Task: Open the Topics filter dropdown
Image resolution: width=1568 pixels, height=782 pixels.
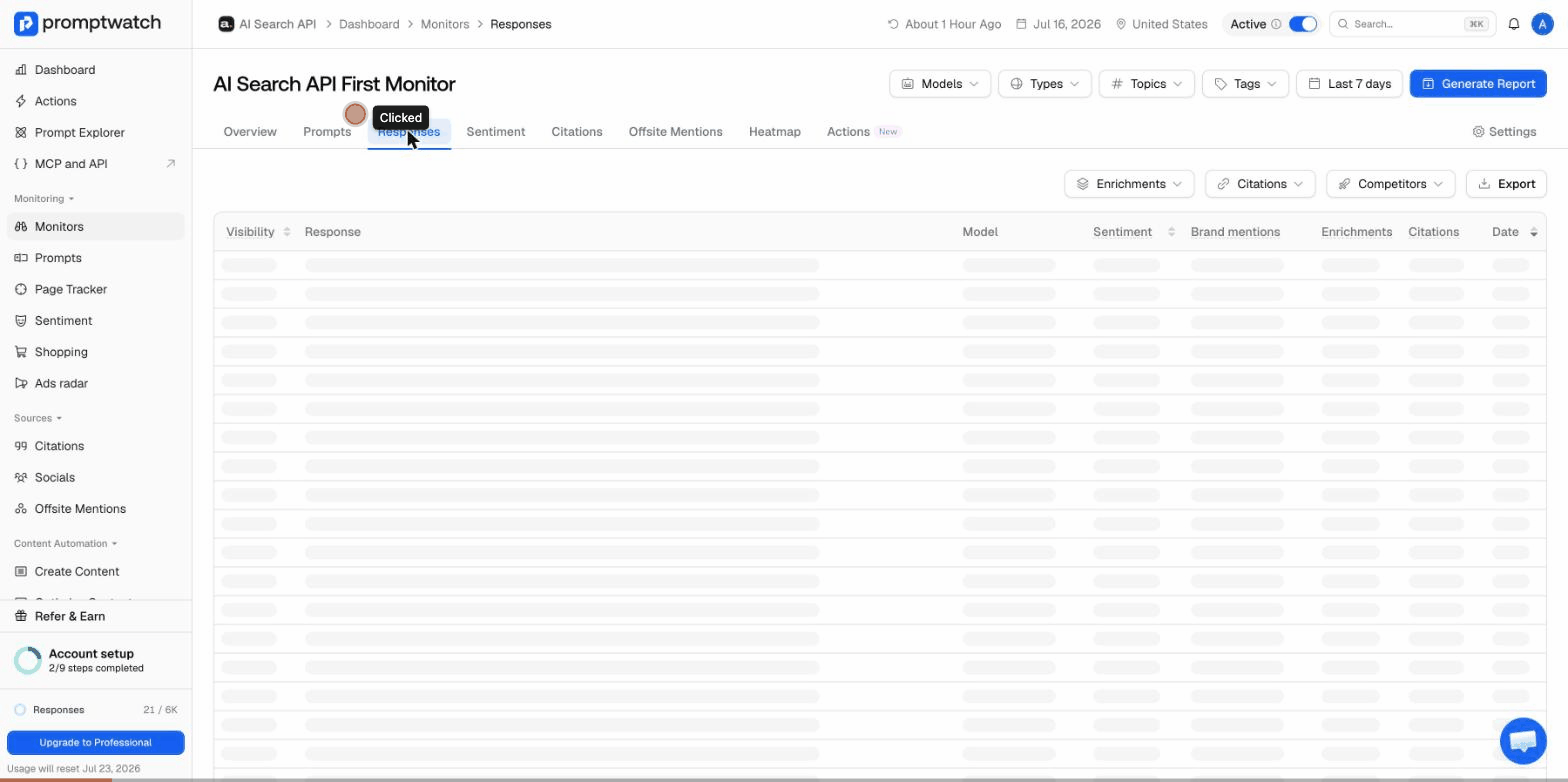Action: (1146, 84)
